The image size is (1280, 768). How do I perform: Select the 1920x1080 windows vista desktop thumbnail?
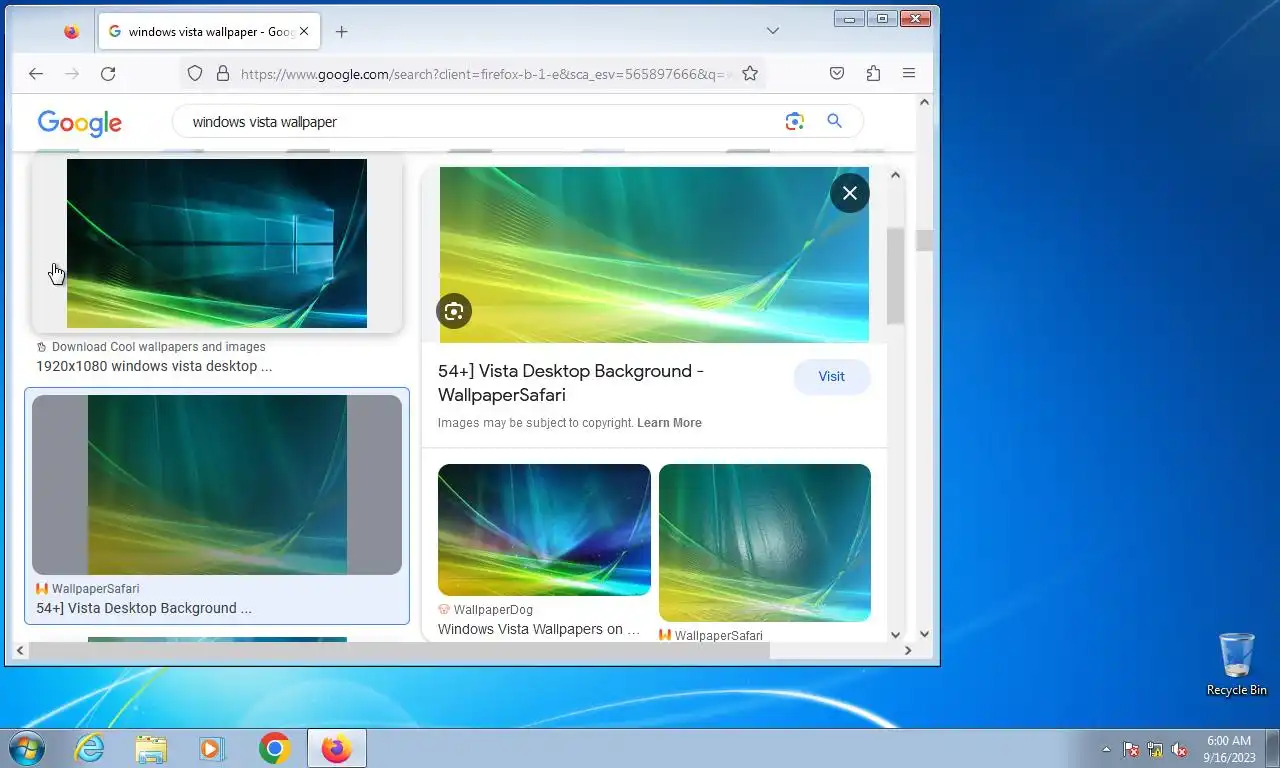(x=217, y=243)
